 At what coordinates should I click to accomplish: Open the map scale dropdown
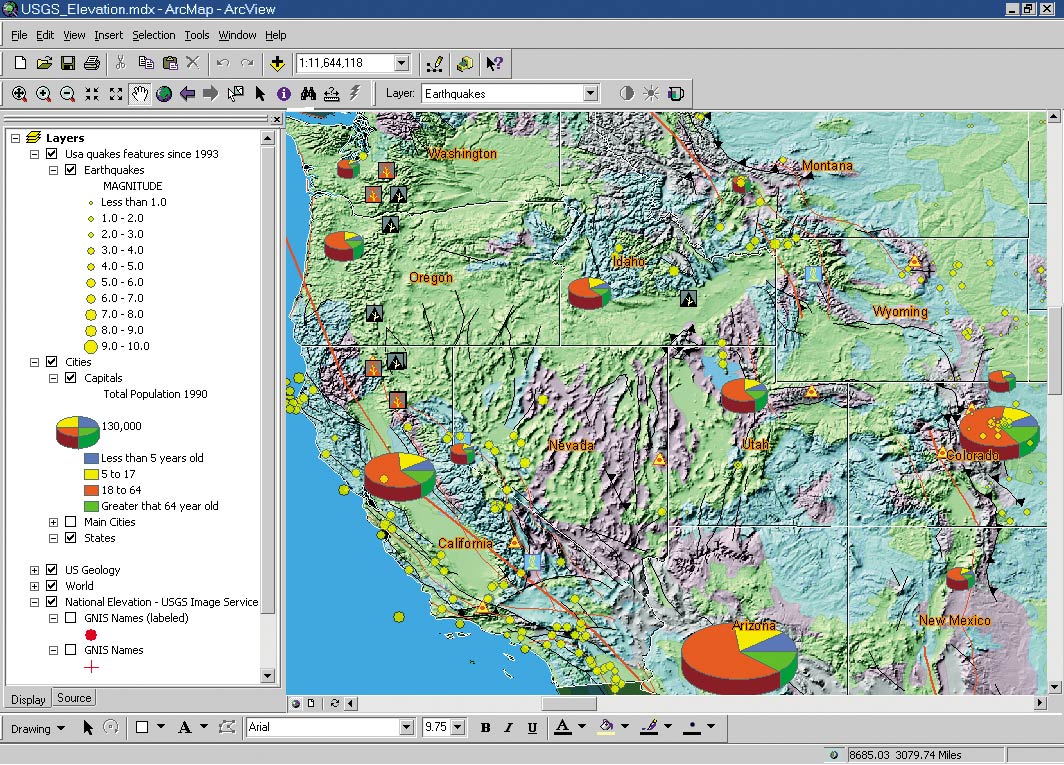point(400,63)
